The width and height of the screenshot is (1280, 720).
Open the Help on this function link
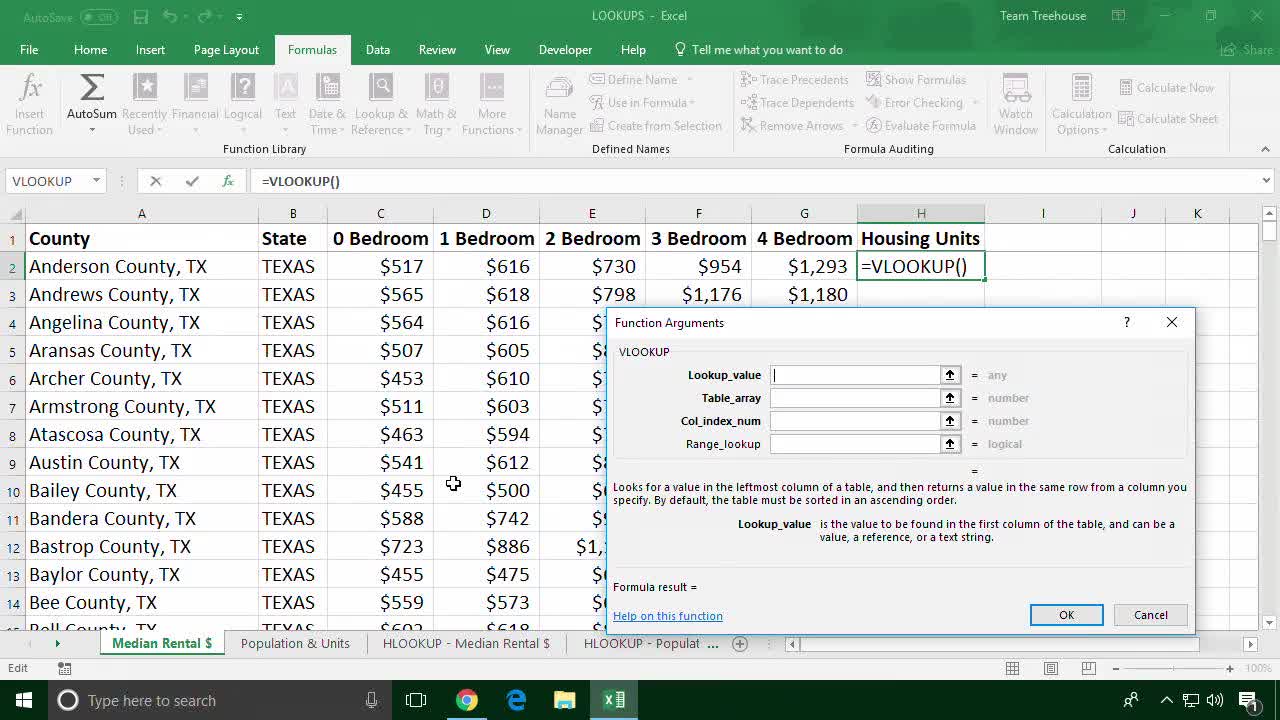(668, 616)
